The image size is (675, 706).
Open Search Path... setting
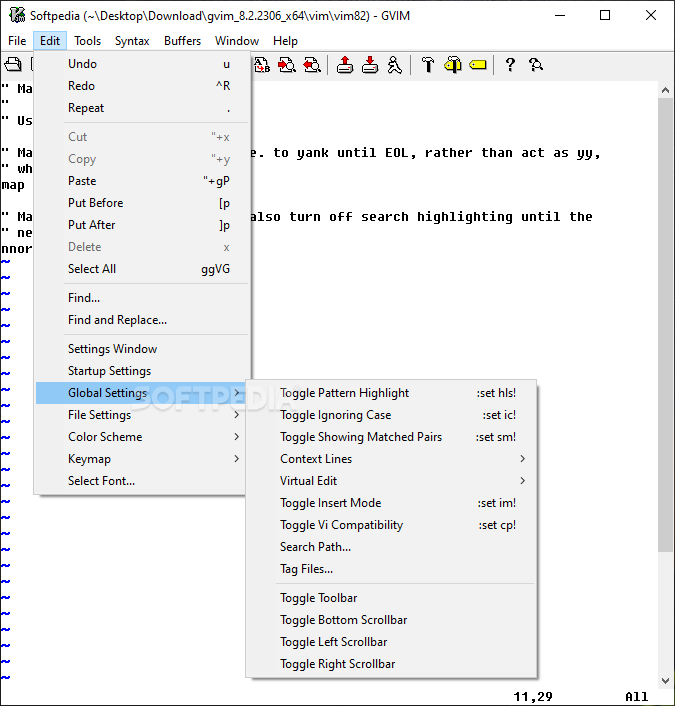pos(391,547)
